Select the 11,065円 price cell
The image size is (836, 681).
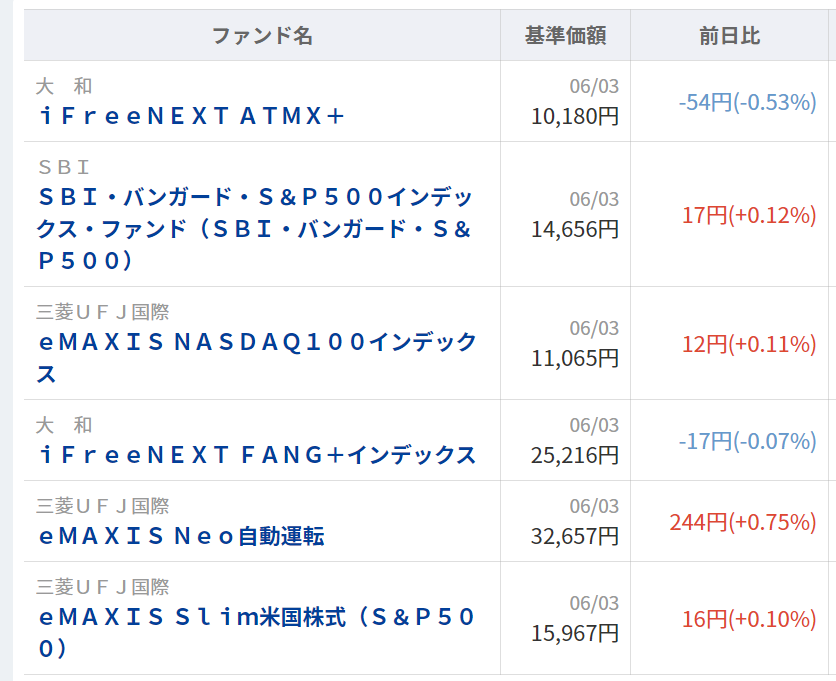click(x=575, y=358)
